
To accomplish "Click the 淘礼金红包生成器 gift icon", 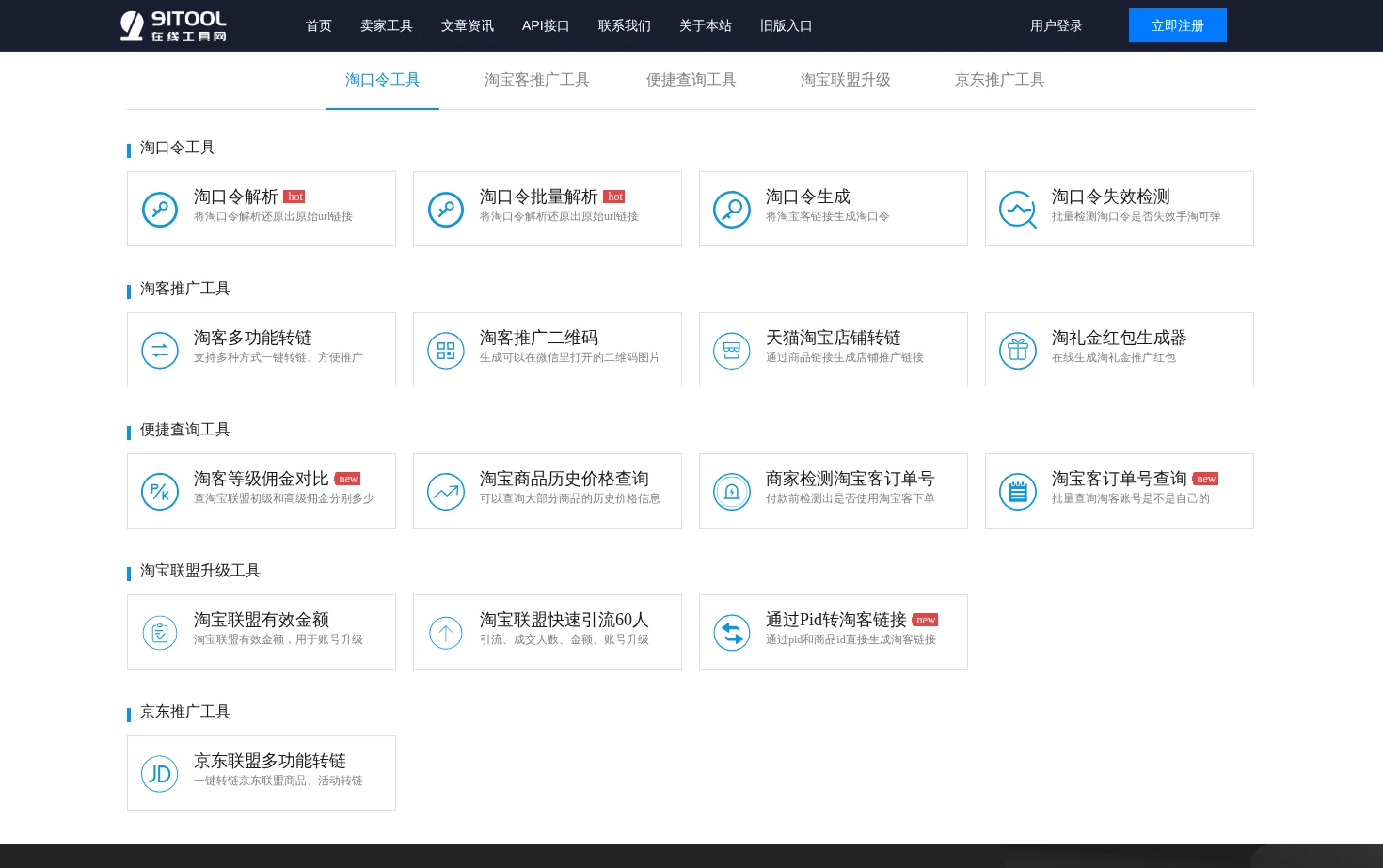I will 1018,350.
